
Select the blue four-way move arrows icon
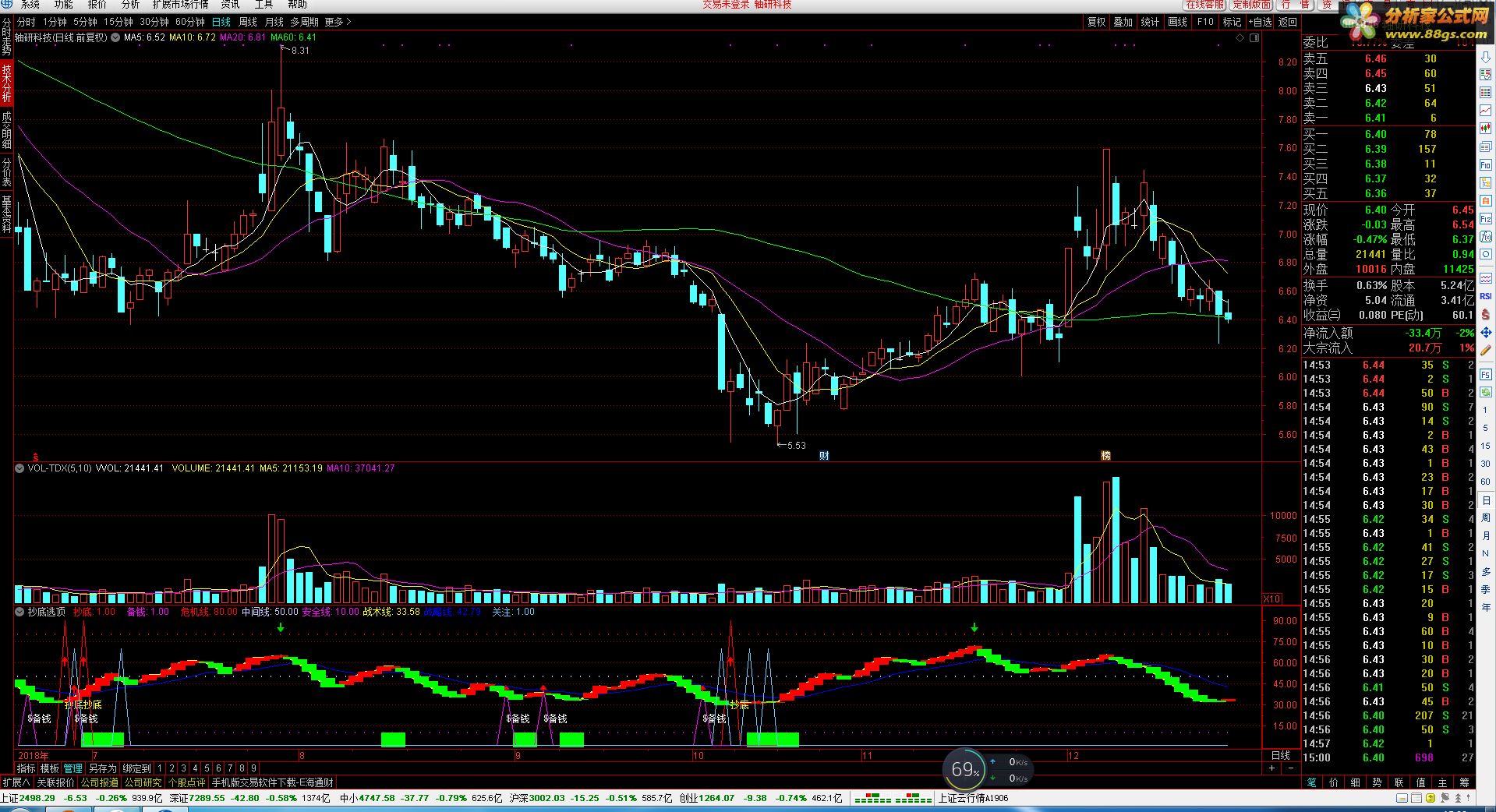click(x=1486, y=332)
